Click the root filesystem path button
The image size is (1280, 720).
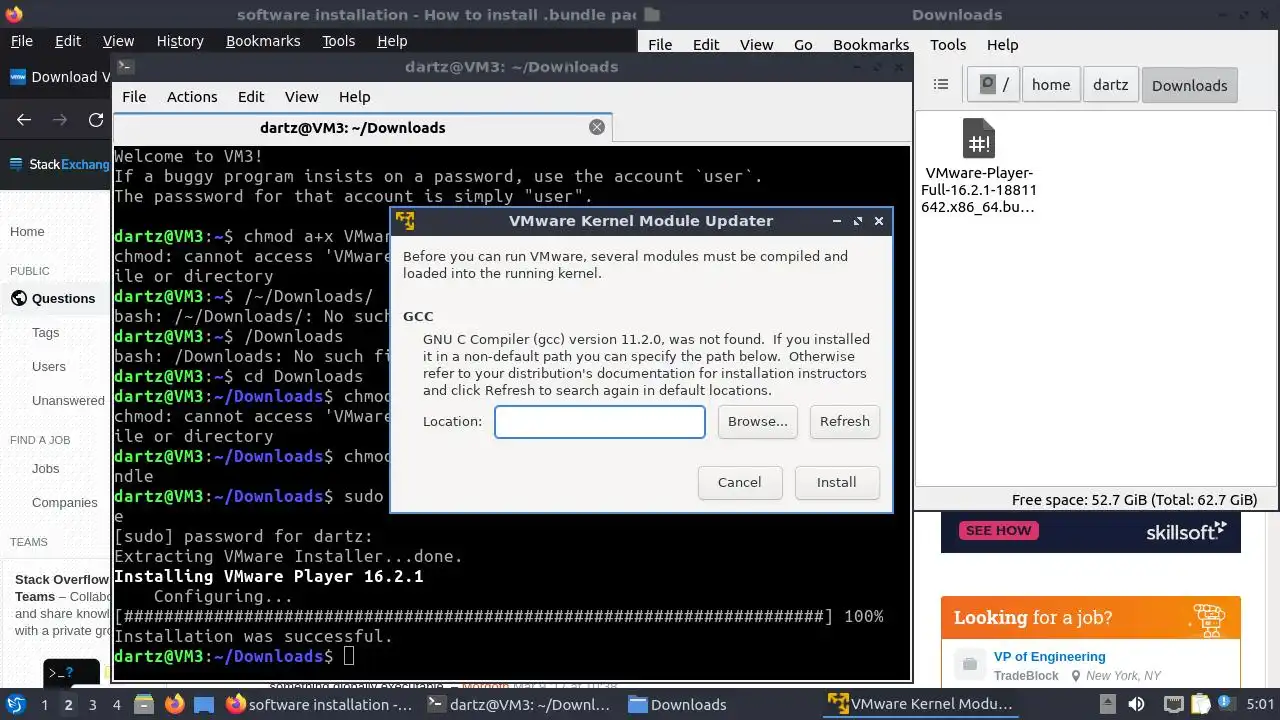(994, 85)
